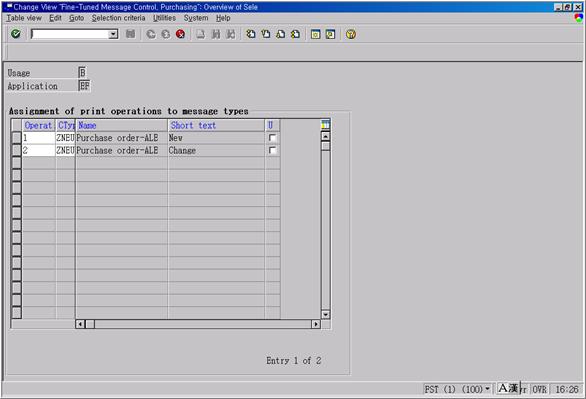Click table vertical scrollbar down arrow
586x399 pixels.
[x=326, y=315]
